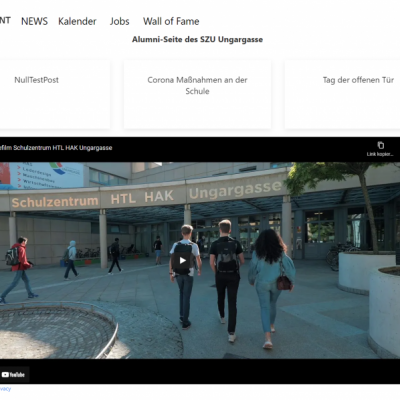Open the Tag der offenen Tür card
Image resolution: width=400 pixels, height=400 pixels.
point(342,94)
